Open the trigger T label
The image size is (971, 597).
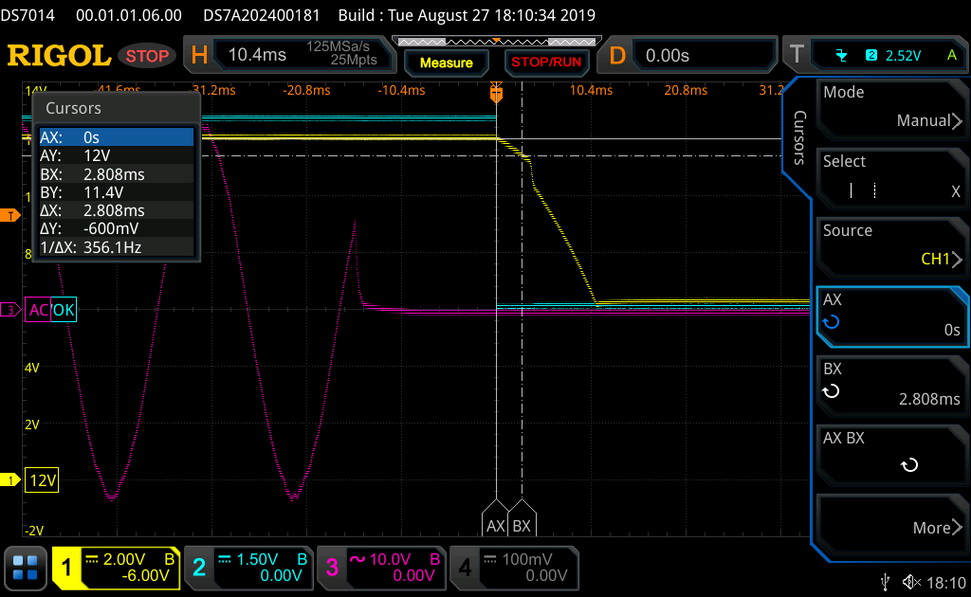click(797, 55)
